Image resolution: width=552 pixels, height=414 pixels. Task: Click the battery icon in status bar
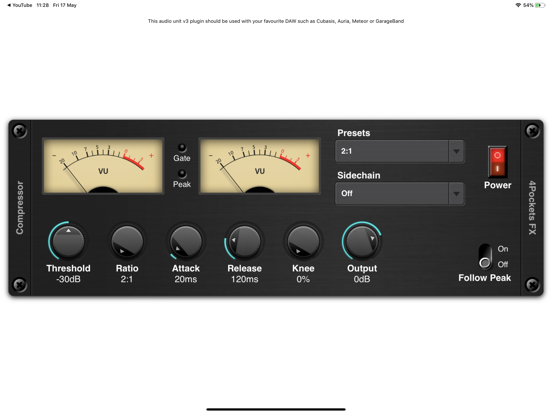[x=540, y=5]
